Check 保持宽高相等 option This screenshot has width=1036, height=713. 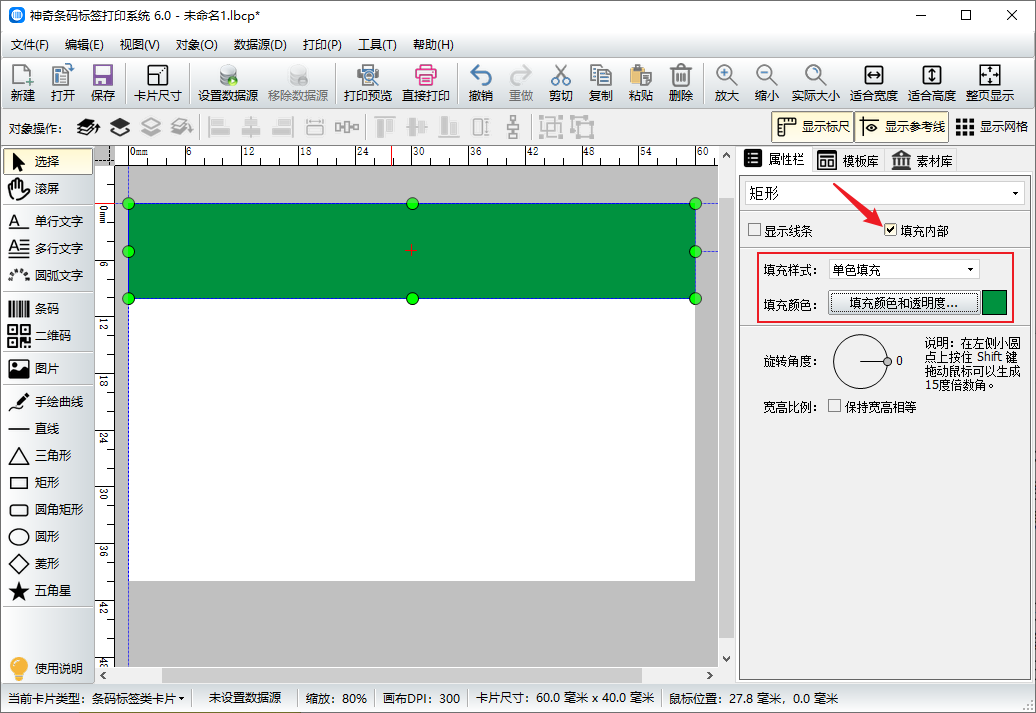pos(835,407)
